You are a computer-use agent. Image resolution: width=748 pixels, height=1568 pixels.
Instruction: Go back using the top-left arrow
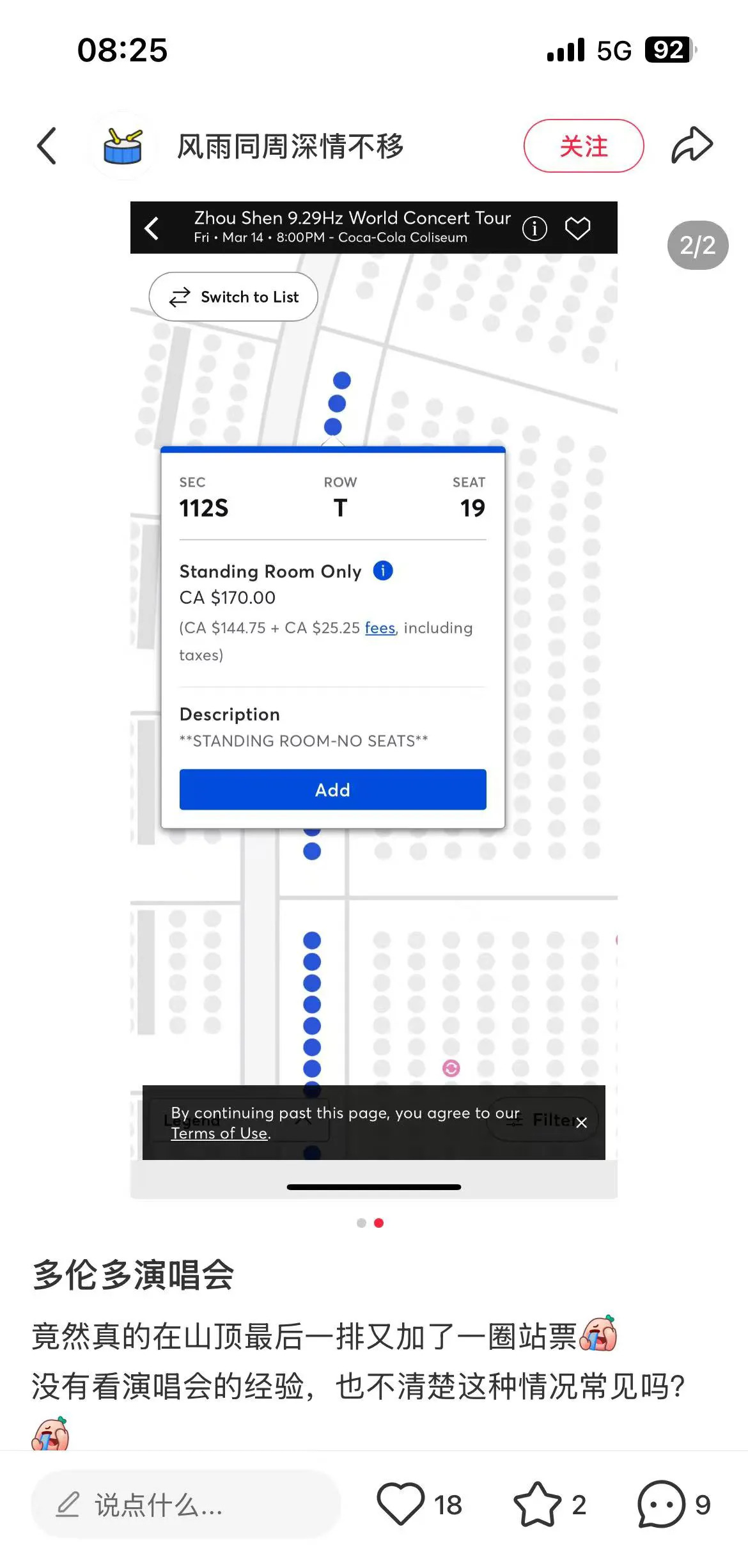[47, 146]
